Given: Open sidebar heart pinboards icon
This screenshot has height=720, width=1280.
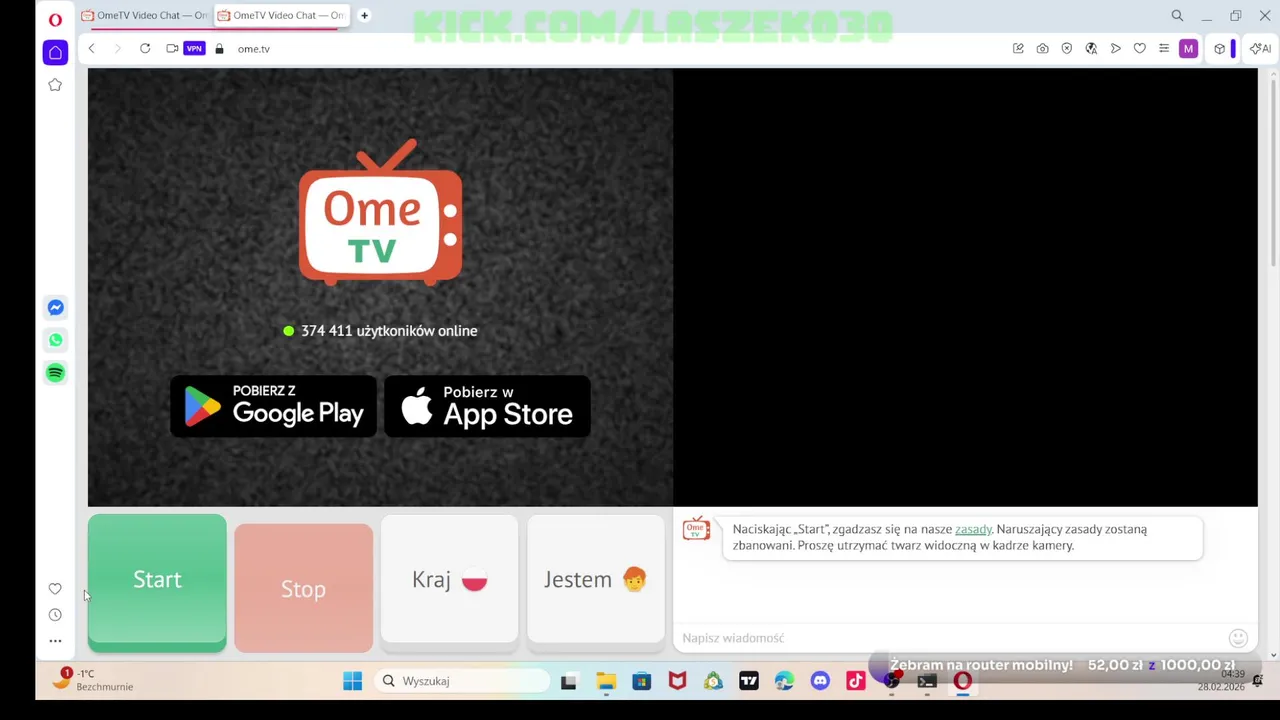Looking at the screenshot, I should [55, 589].
